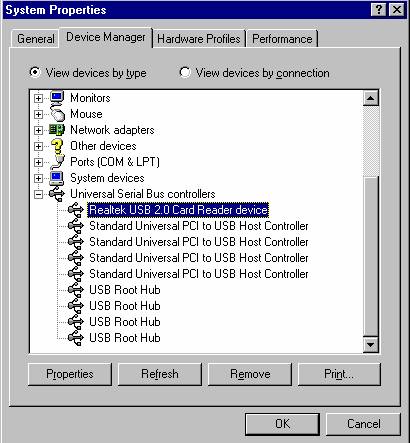The width and height of the screenshot is (410, 443).
Task: Click the Mouse device icon
Action: pyautogui.click(x=57, y=114)
